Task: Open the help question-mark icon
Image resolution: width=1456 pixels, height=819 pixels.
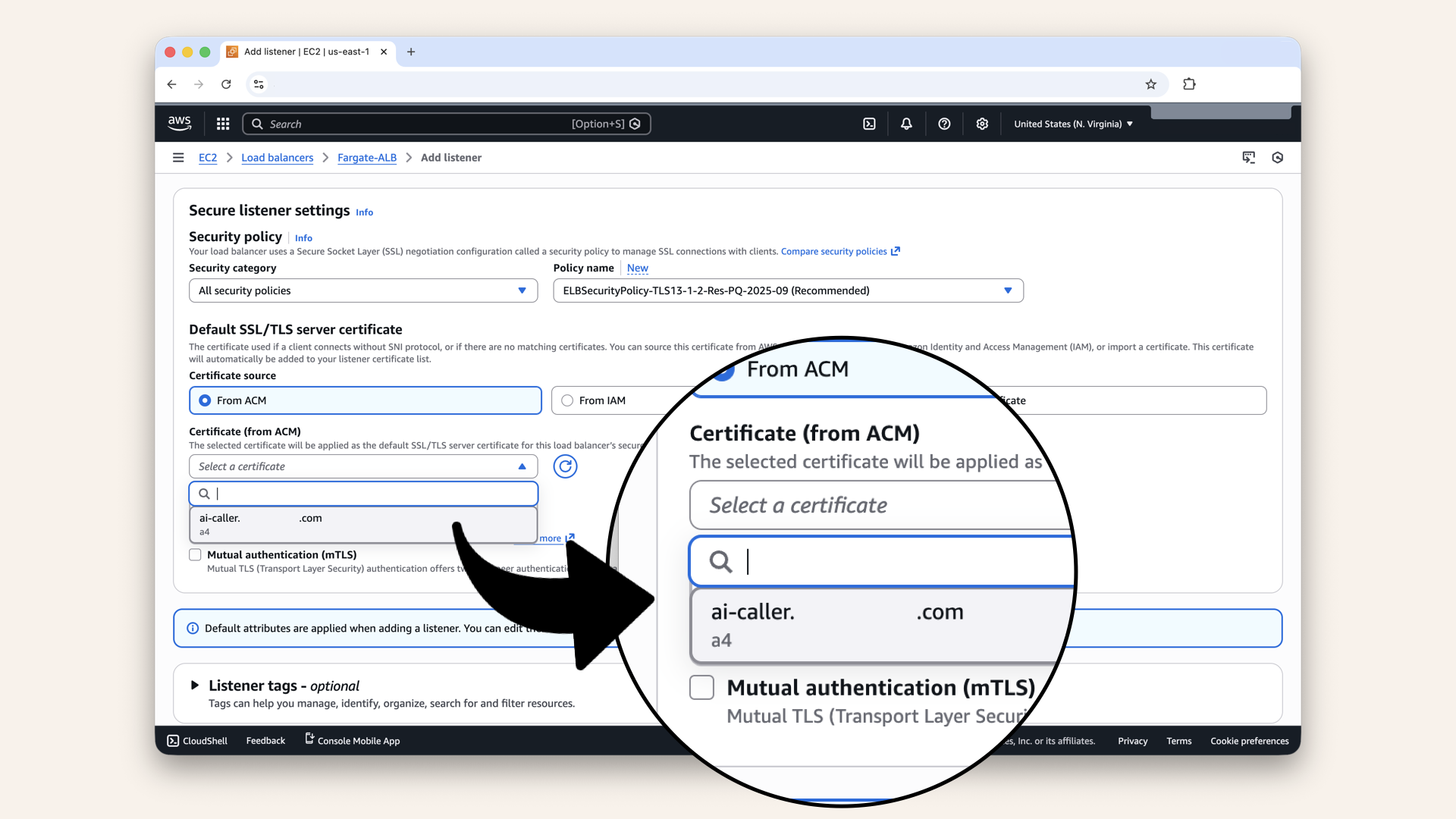Action: click(944, 123)
